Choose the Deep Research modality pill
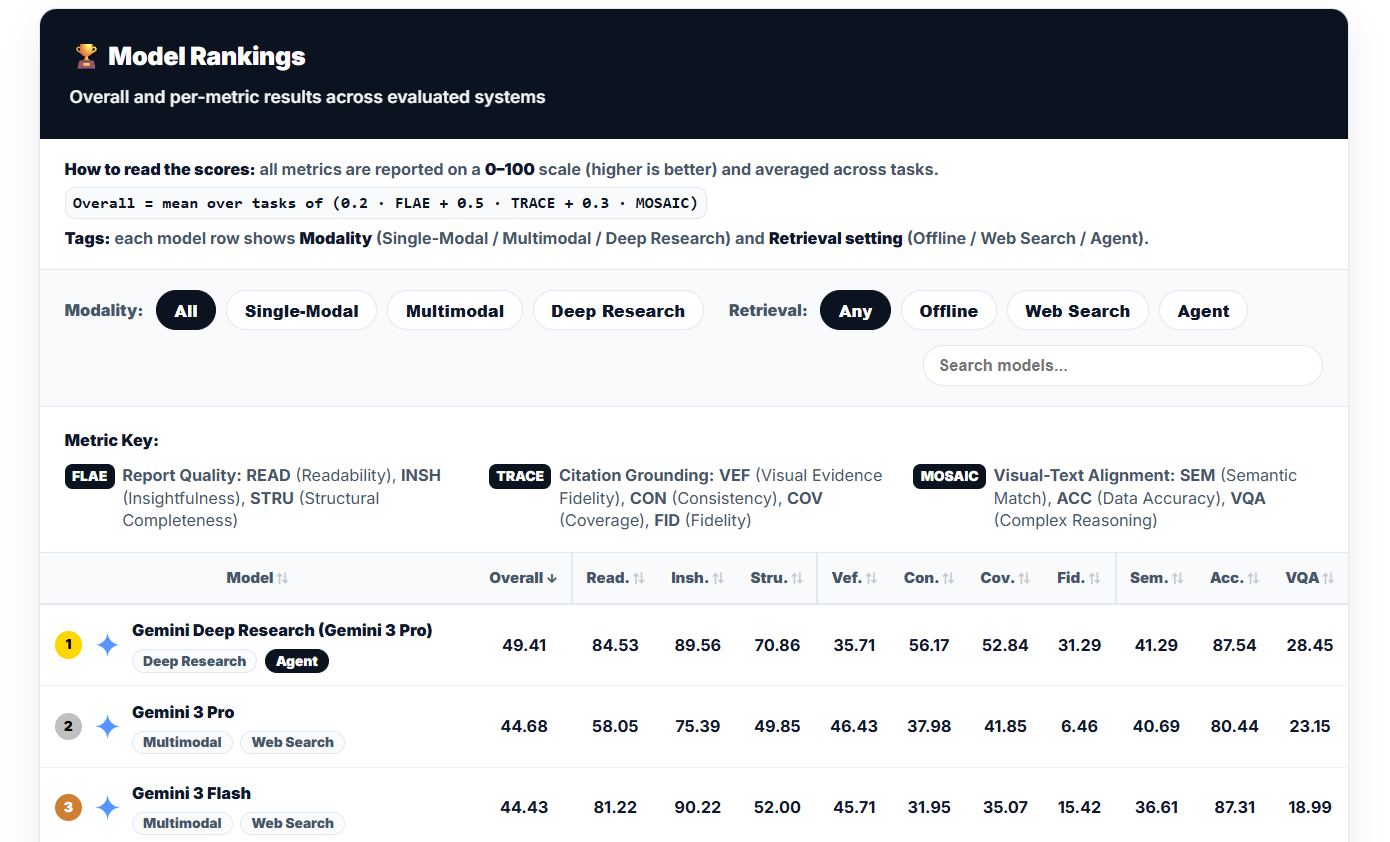The image size is (1390, 842). coord(618,311)
